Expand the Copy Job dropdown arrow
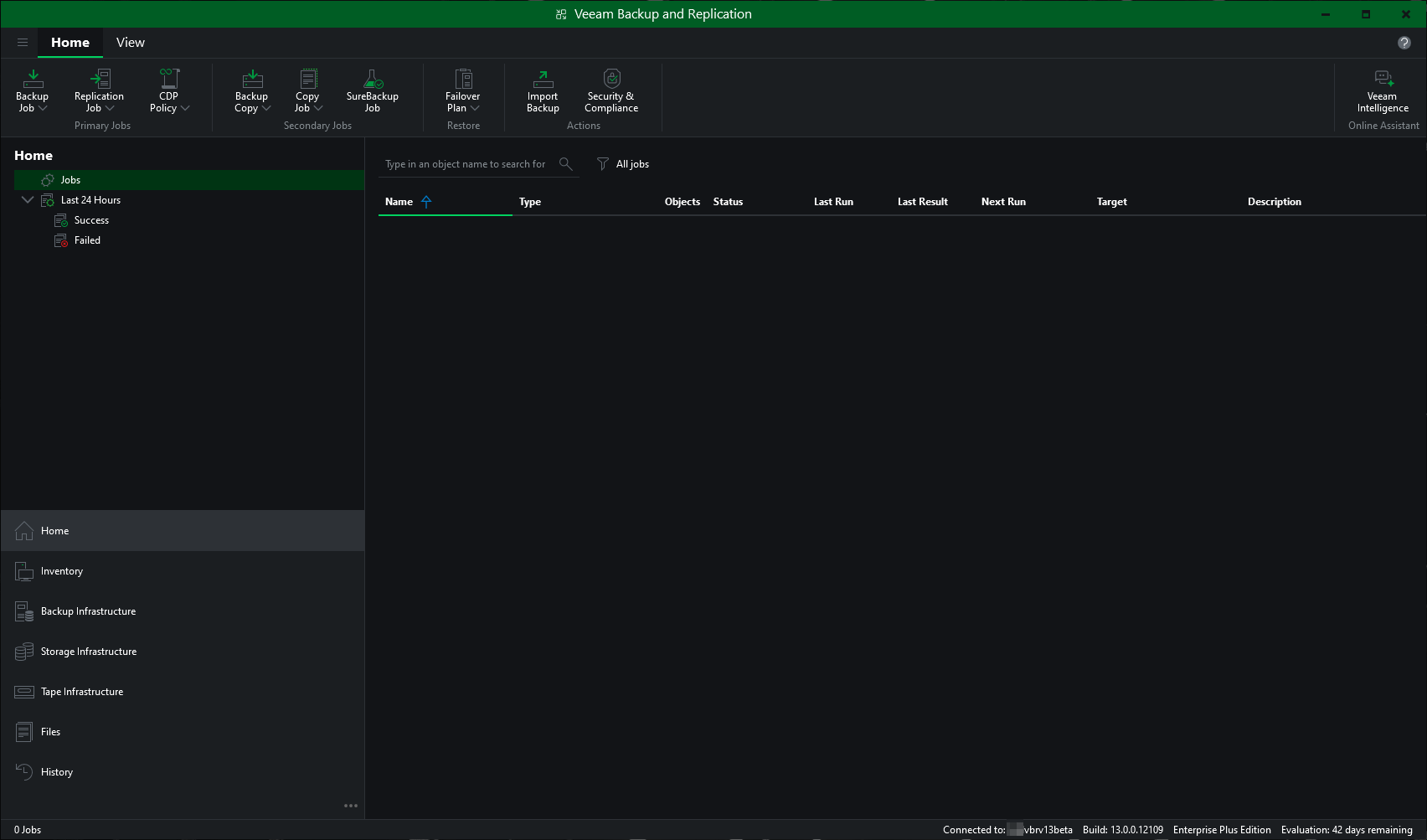 tap(318, 108)
